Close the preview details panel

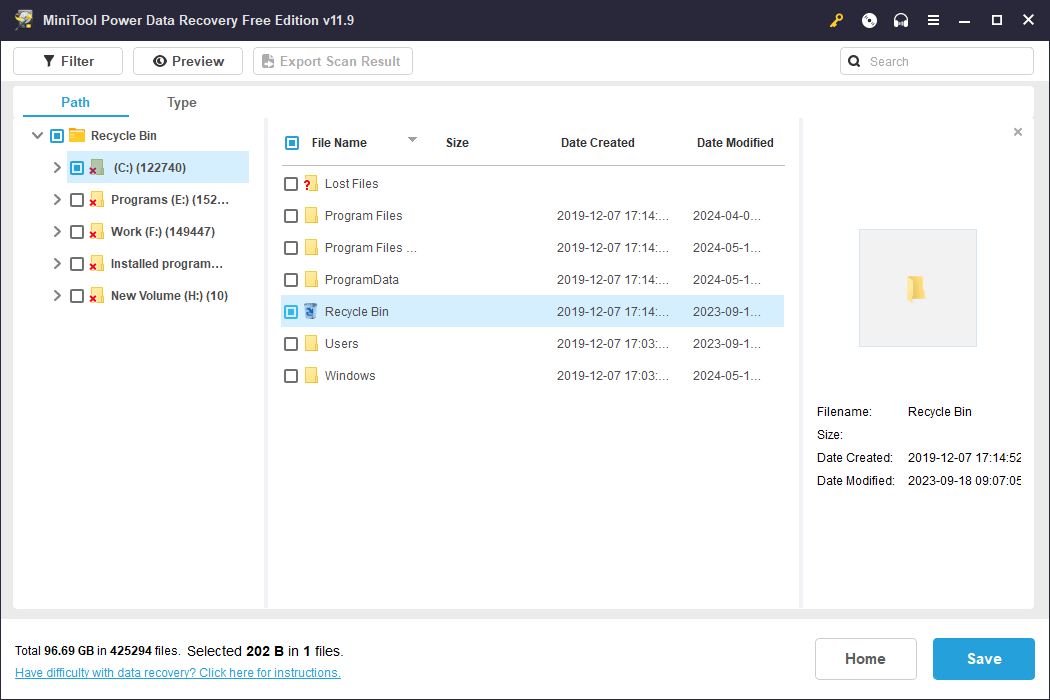click(1018, 132)
